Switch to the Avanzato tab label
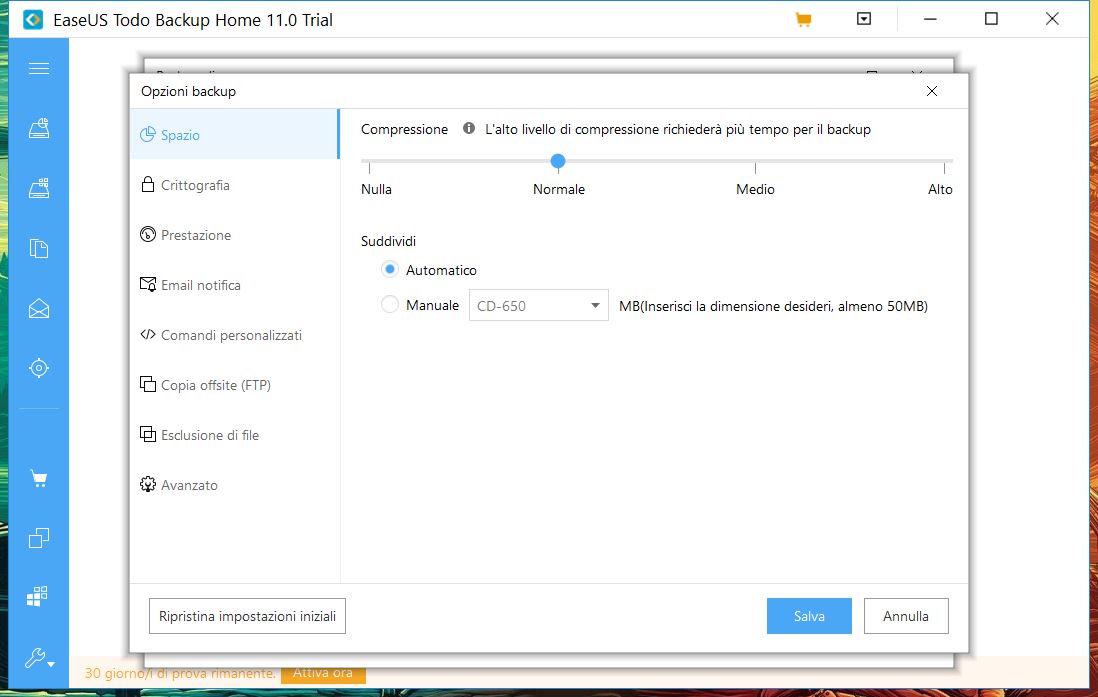Screen dimensions: 1098x697 tap(189, 485)
